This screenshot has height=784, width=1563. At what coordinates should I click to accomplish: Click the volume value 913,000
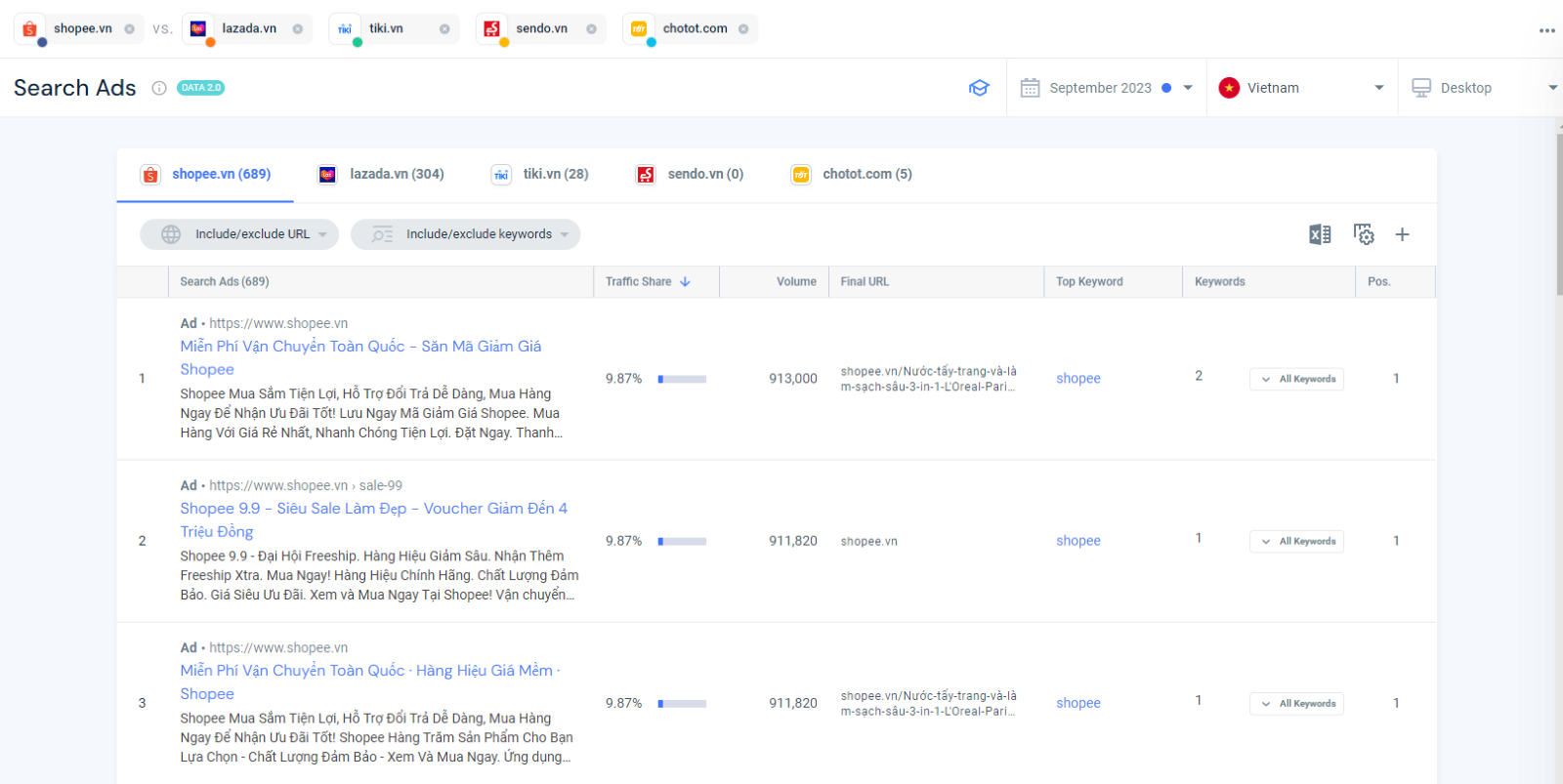pos(792,379)
